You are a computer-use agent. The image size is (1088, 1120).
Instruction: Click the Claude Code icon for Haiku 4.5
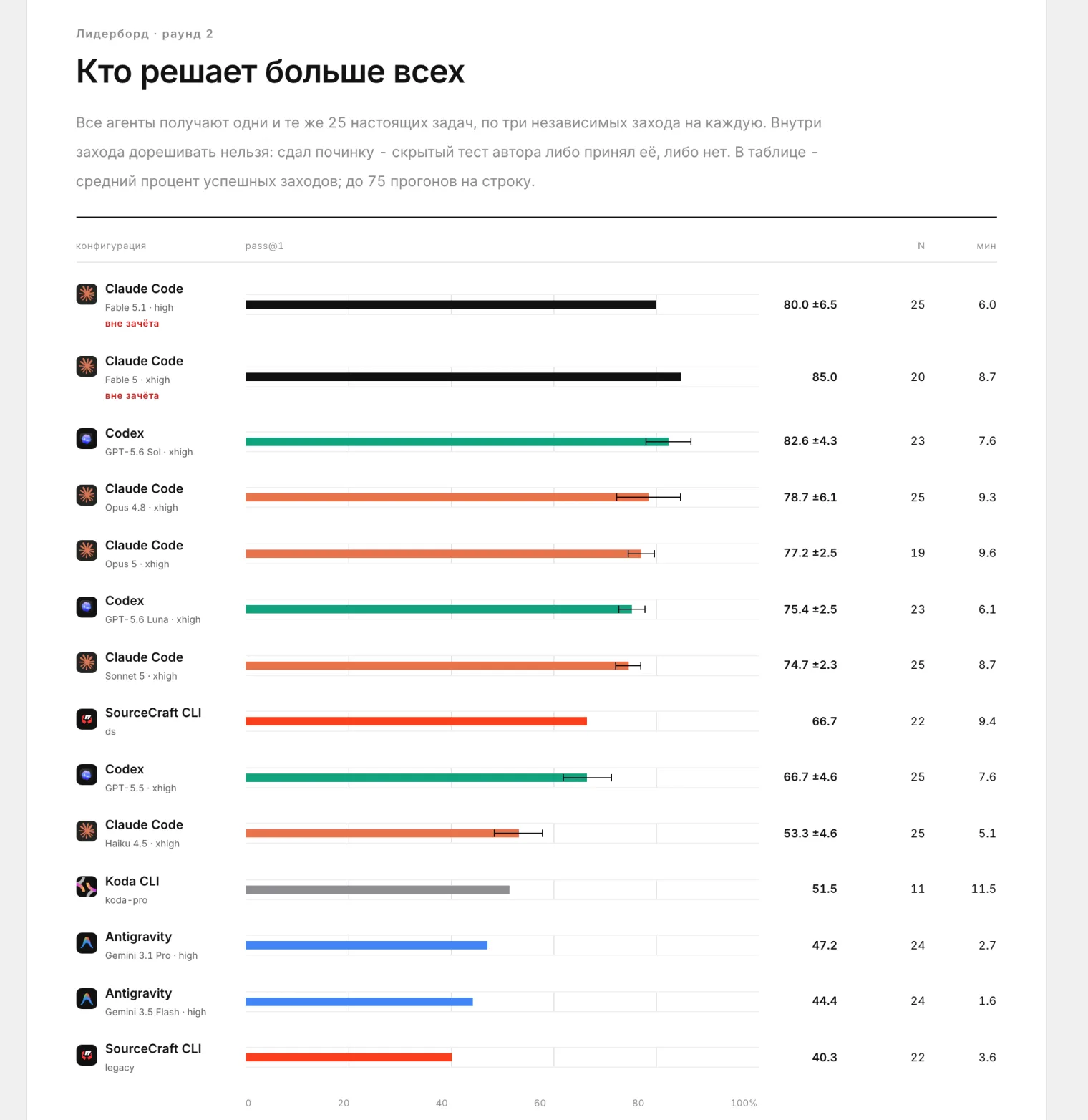click(x=87, y=830)
